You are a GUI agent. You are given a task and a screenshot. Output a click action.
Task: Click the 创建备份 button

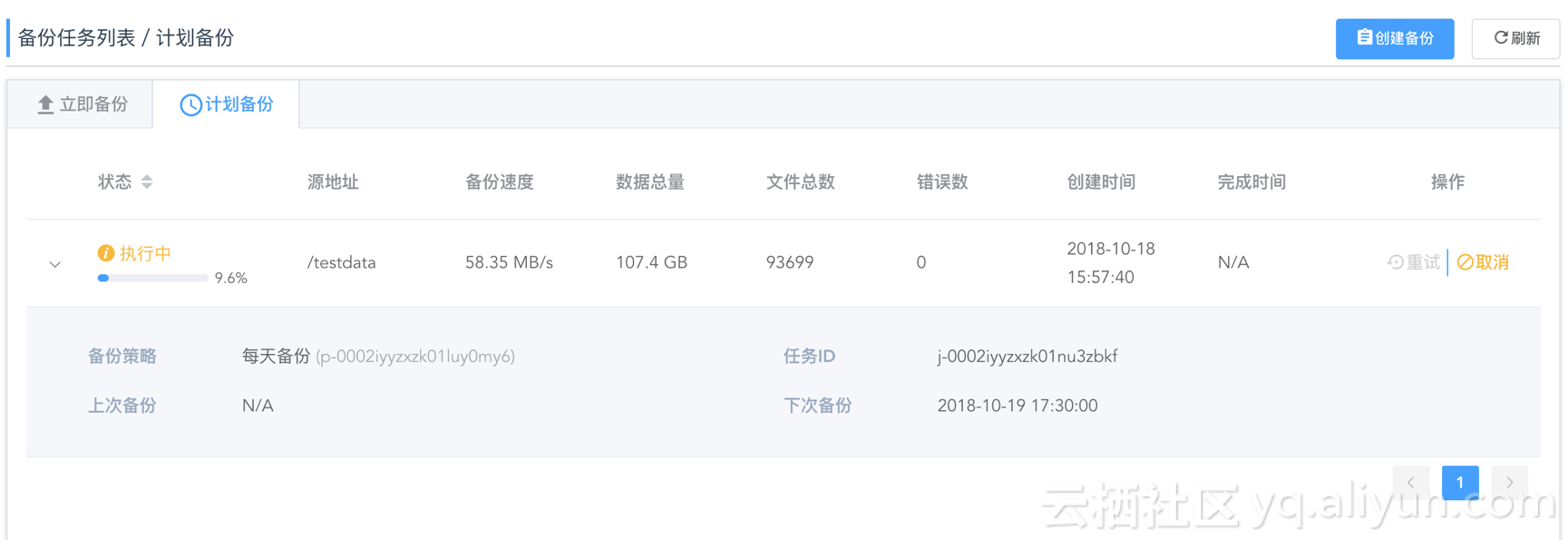tap(1394, 38)
